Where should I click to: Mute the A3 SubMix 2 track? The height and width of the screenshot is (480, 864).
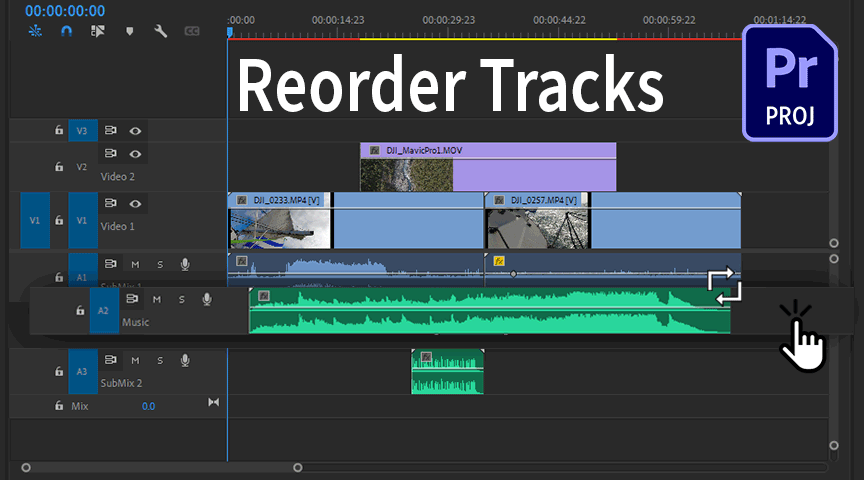point(135,360)
